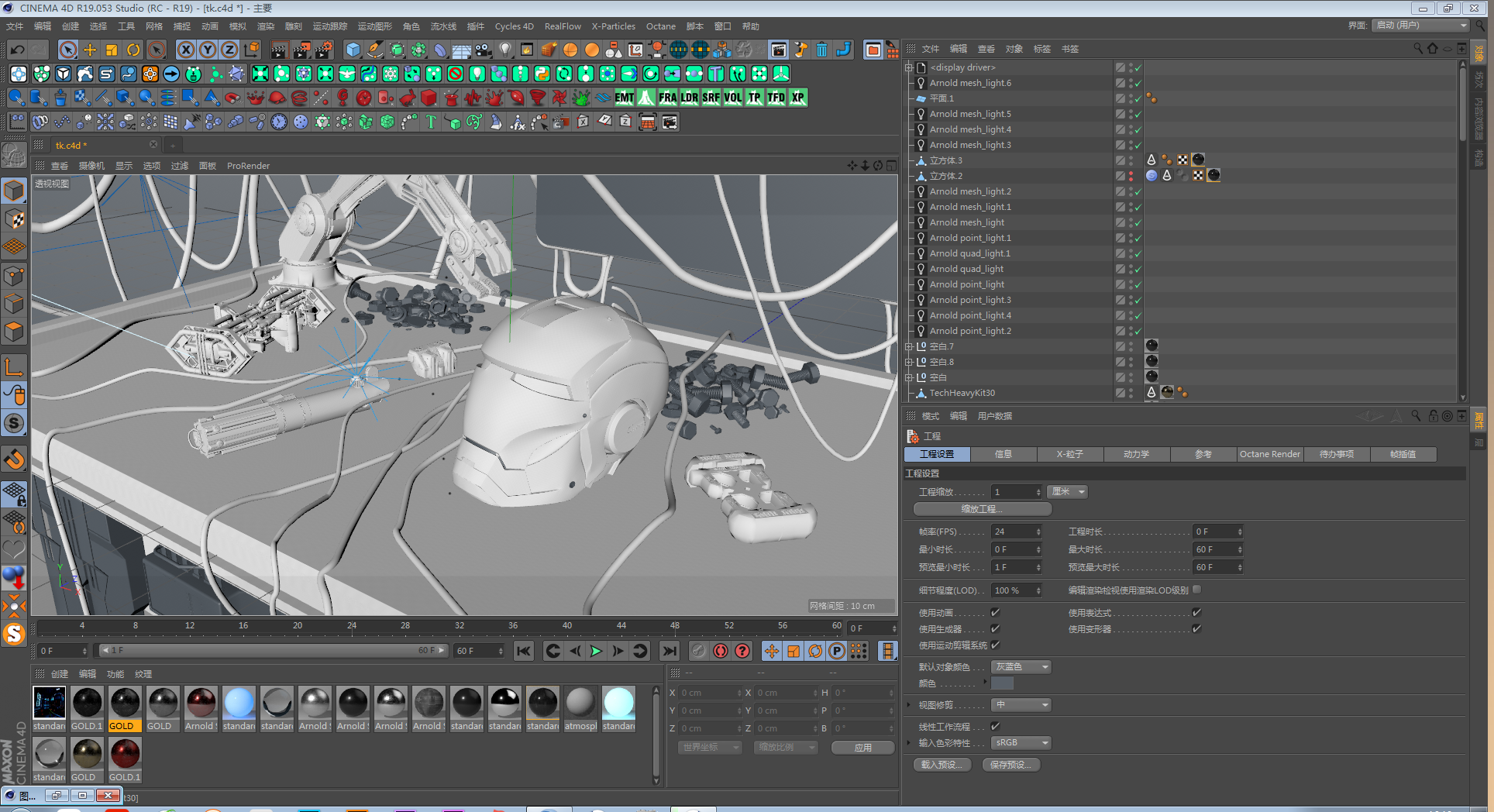This screenshot has height=812, width=1494.
Task: Click the trash can icon in toolbar
Action: tap(821, 50)
